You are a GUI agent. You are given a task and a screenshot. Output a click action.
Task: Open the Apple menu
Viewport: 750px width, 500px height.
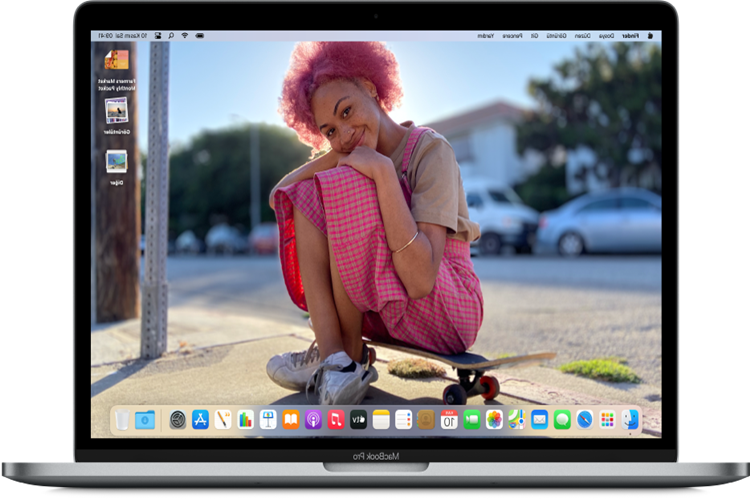click(x=650, y=35)
